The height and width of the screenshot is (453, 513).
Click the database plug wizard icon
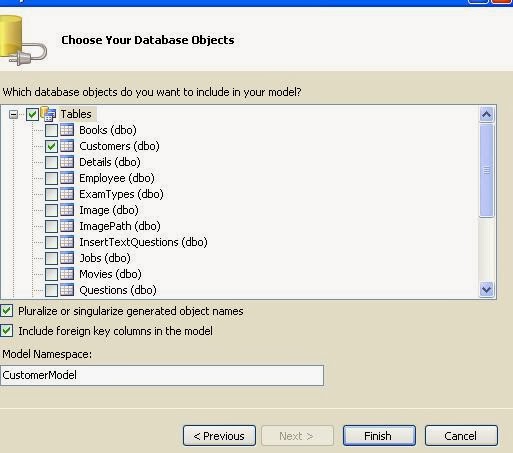(23, 40)
